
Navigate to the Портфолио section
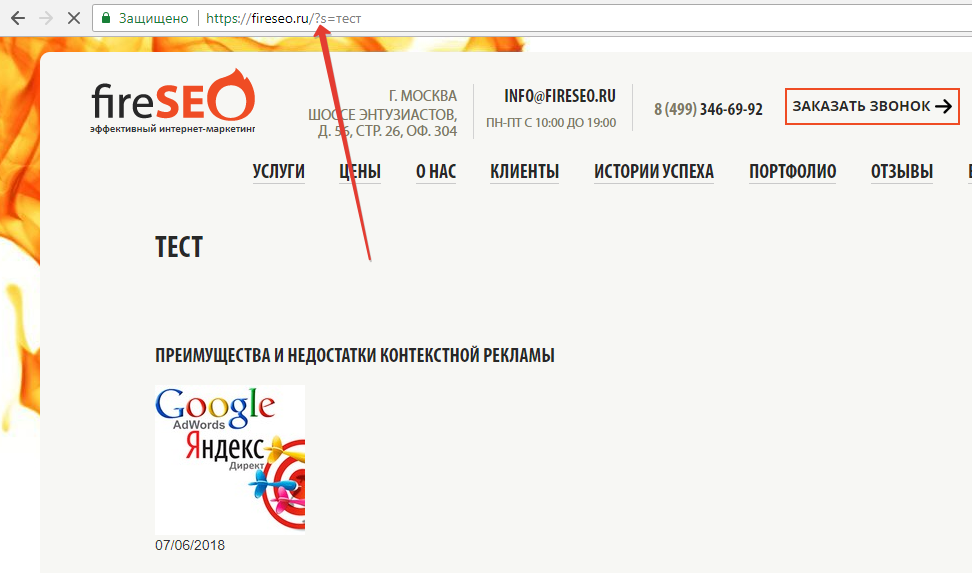[x=792, y=172]
